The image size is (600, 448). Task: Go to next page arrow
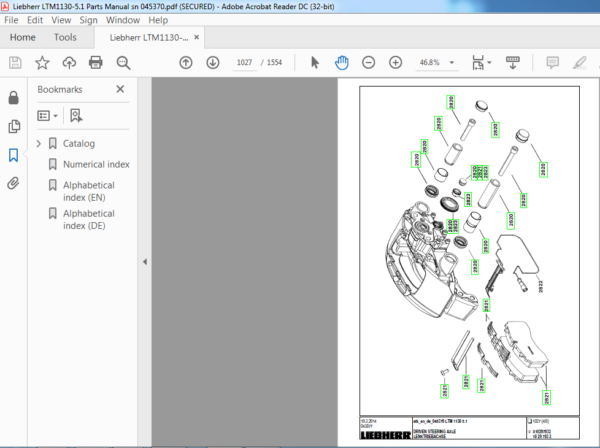pyautogui.click(x=213, y=62)
